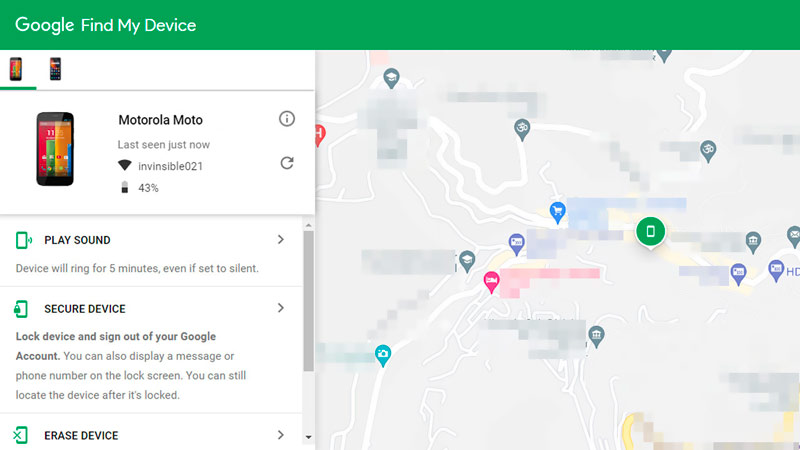Expand Erase Device with its chevron

(281, 435)
